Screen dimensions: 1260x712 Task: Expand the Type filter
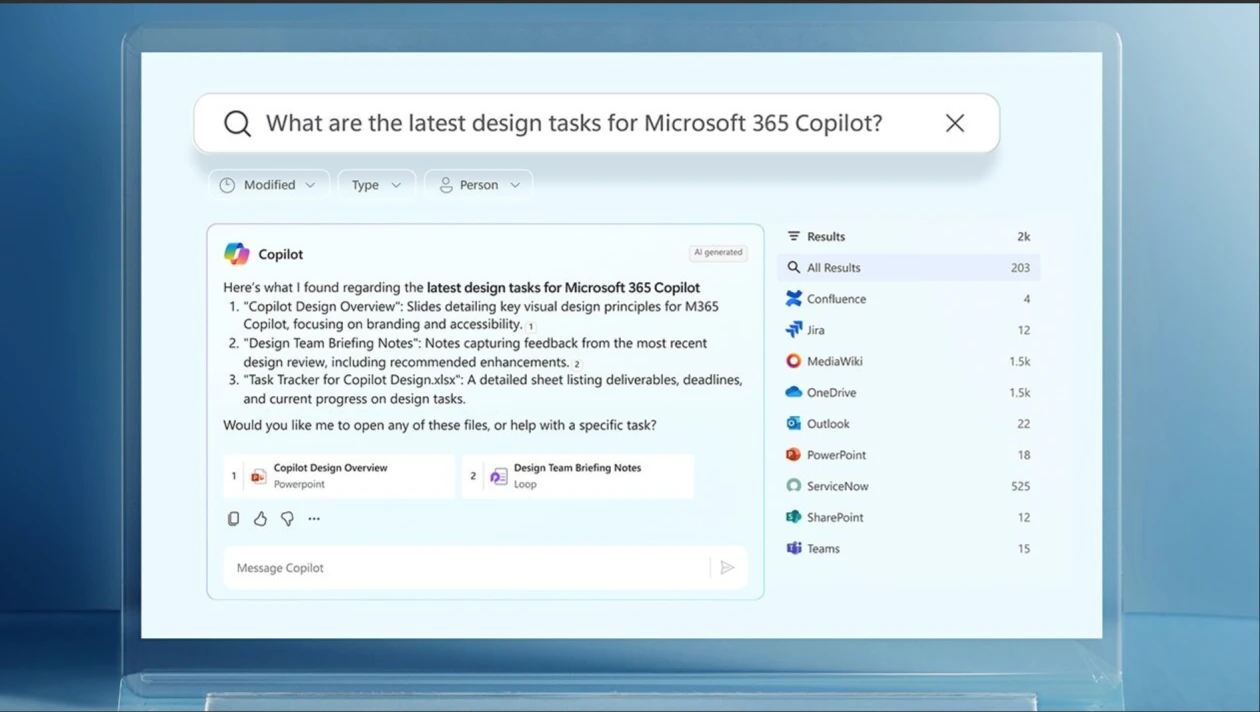click(377, 184)
